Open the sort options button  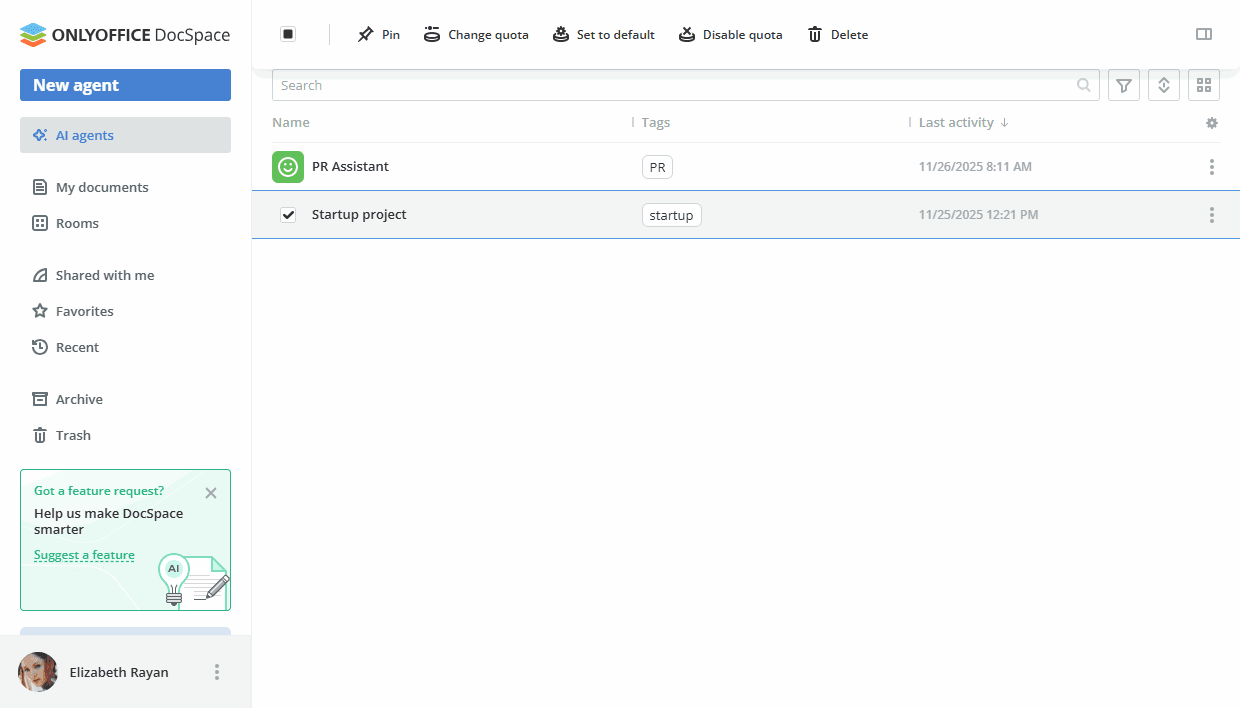pos(1164,85)
